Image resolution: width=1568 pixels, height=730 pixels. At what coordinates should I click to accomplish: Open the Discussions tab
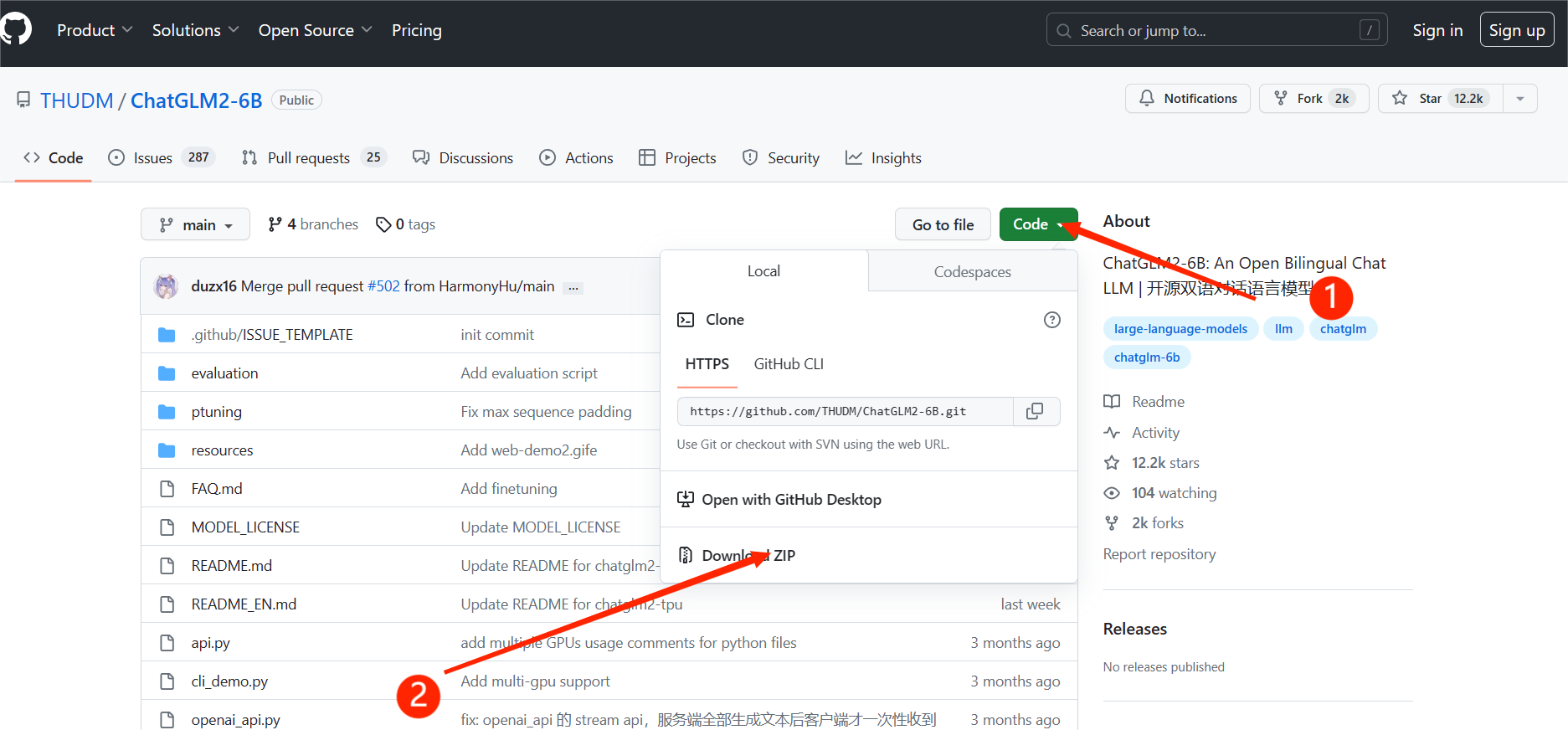tap(463, 157)
